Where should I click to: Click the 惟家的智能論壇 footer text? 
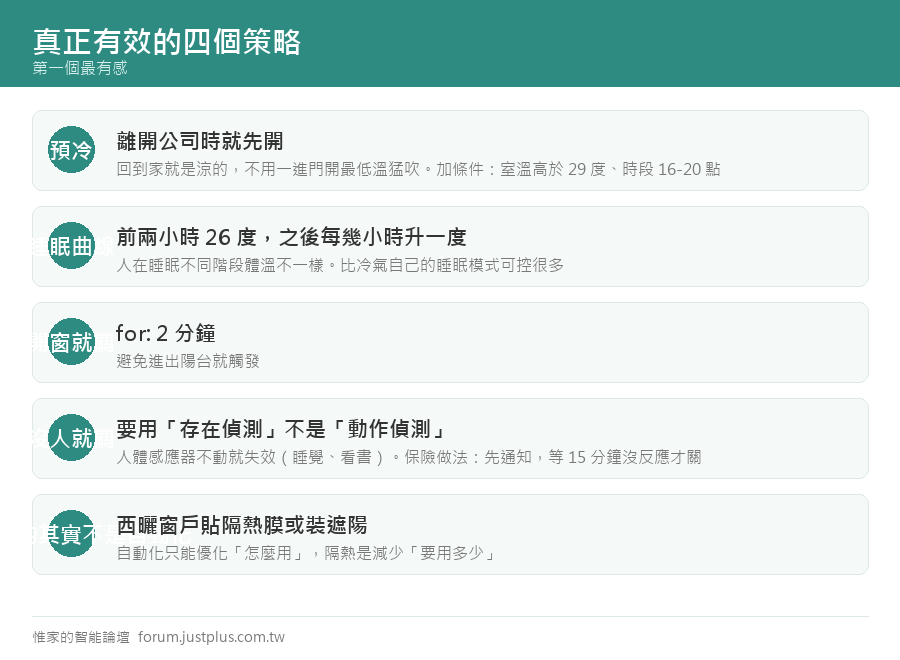pyautogui.click(x=81, y=637)
